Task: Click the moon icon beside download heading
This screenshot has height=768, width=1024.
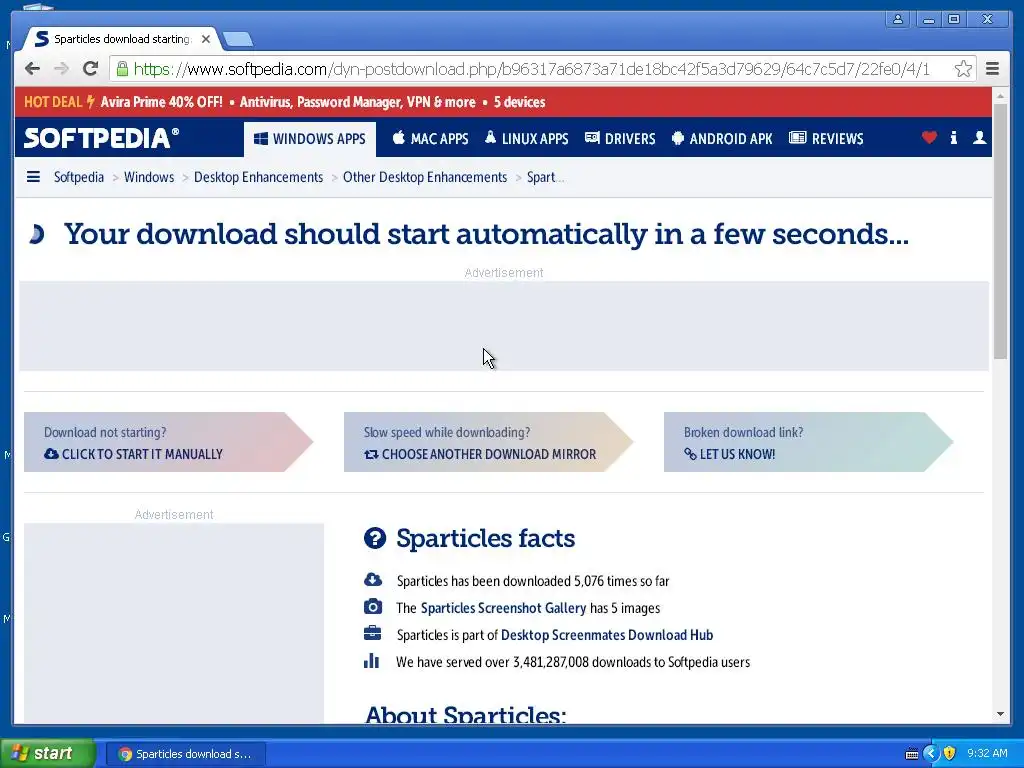Action: 37,234
